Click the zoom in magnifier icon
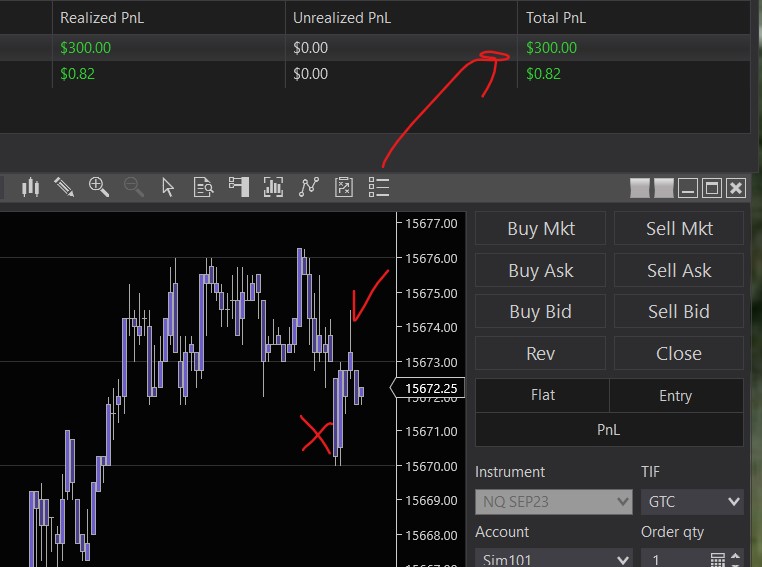This screenshot has height=567, width=762. pyautogui.click(x=99, y=187)
